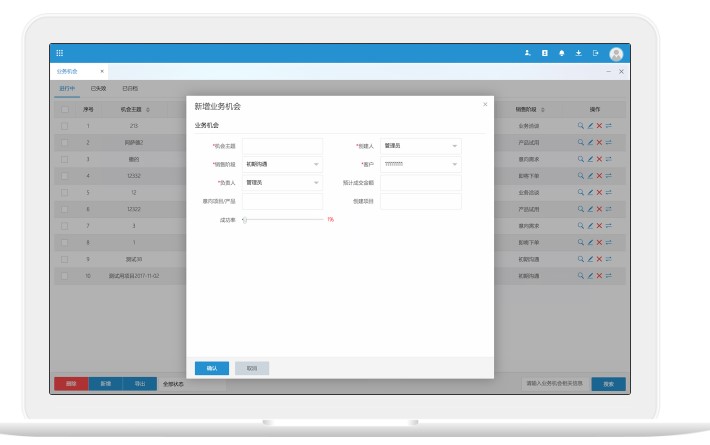Screen dimensions: 710x445
Task: Check the checkbox for row 5
Action: (x=65, y=192)
